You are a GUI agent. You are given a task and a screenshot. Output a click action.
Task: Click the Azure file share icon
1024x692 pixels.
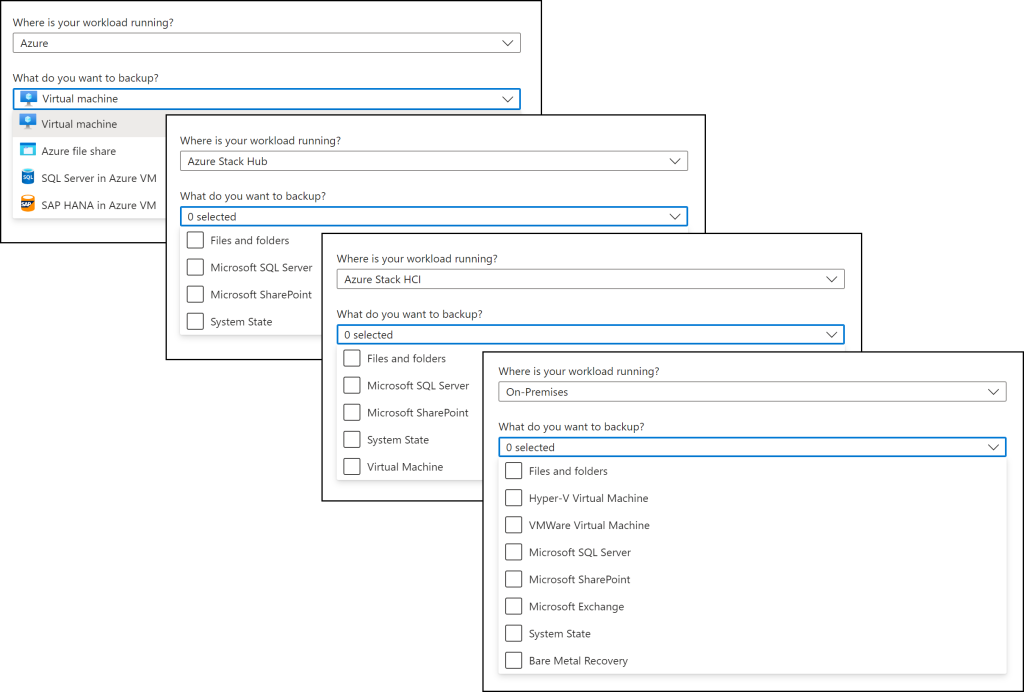click(x=27, y=150)
